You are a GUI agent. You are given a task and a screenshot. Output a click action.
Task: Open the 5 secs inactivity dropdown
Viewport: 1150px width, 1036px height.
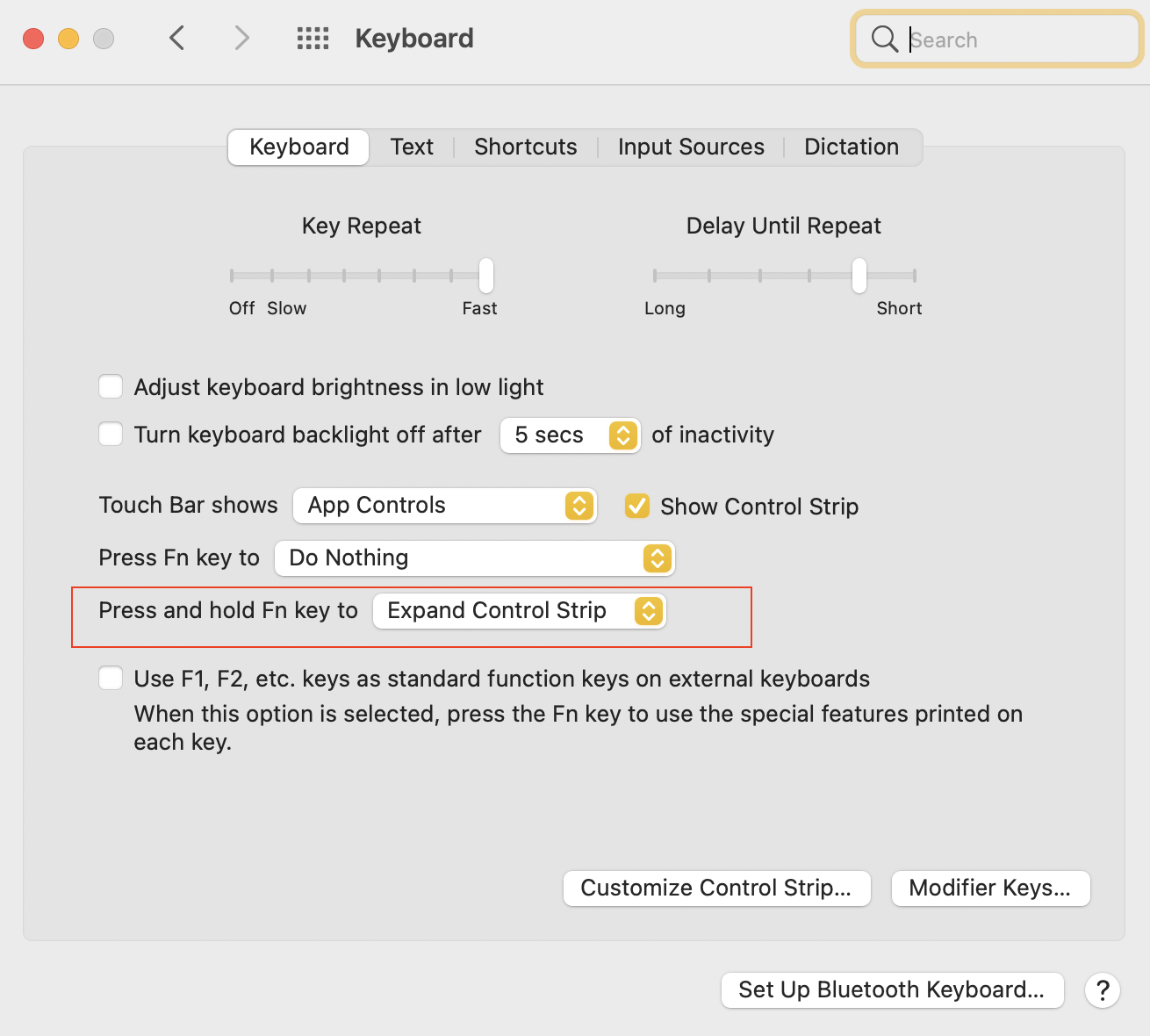[x=570, y=435]
